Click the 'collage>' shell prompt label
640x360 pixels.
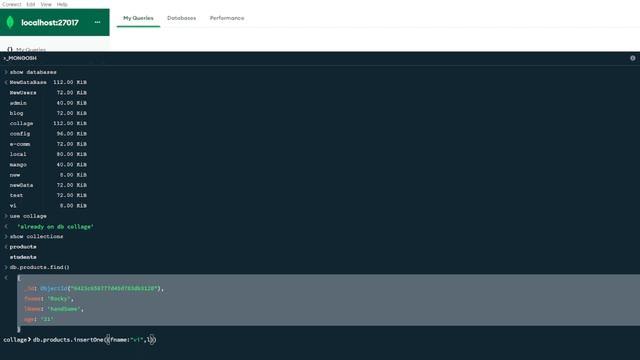(x=16, y=340)
